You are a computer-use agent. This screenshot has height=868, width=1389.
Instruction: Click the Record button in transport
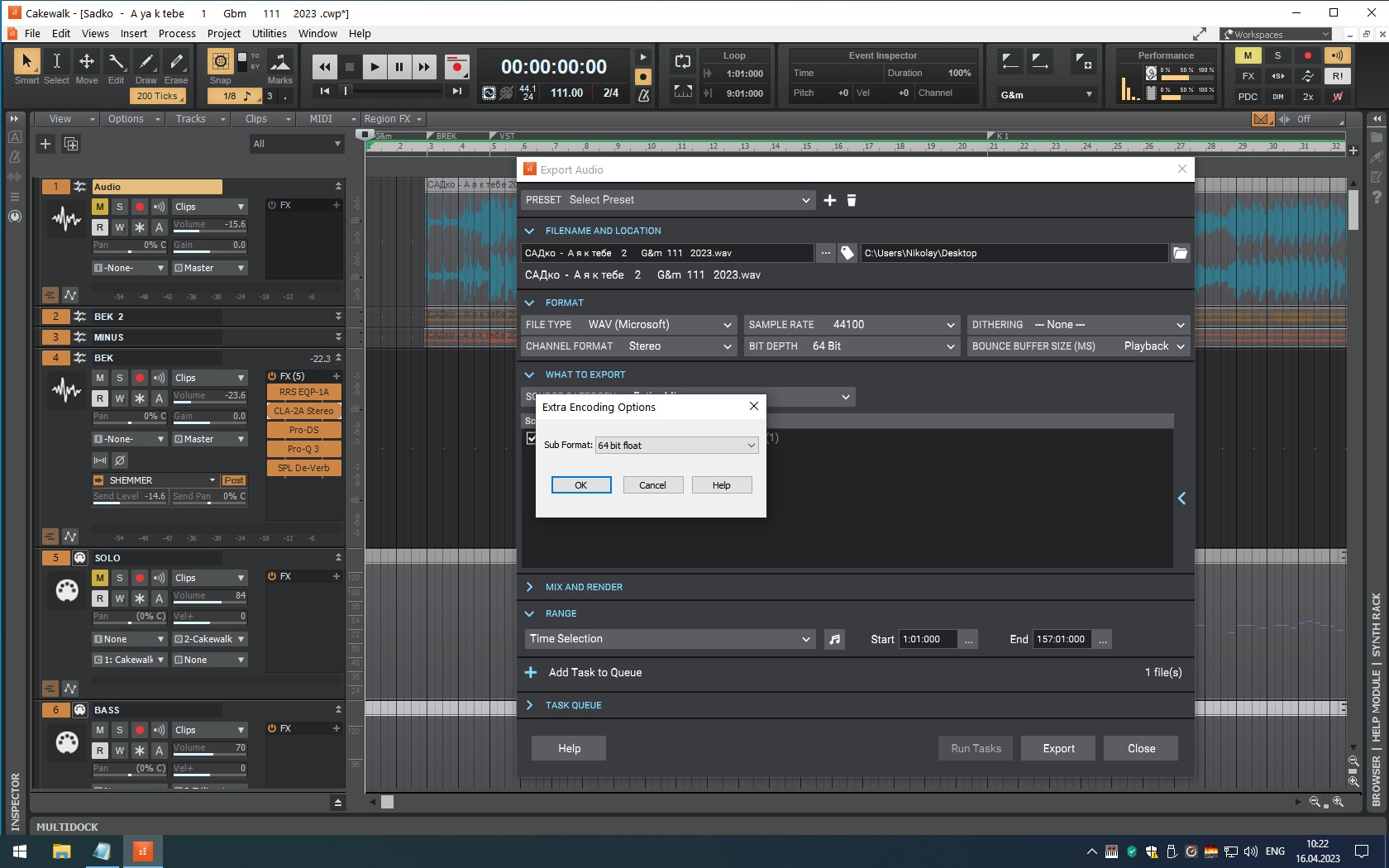point(456,67)
